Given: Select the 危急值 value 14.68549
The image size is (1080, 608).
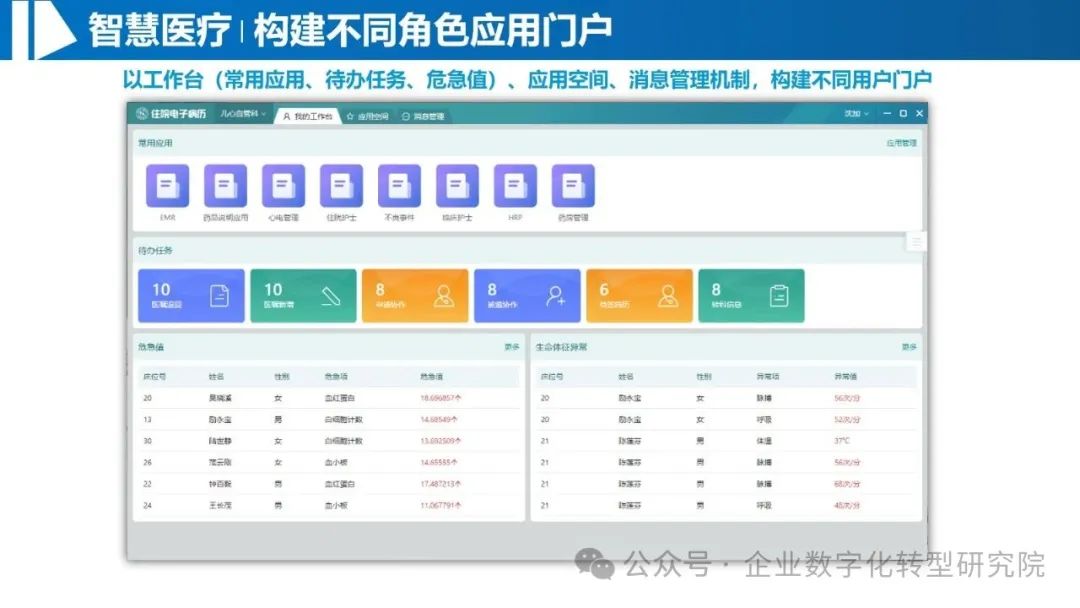Looking at the screenshot, I should pos(439,419).
